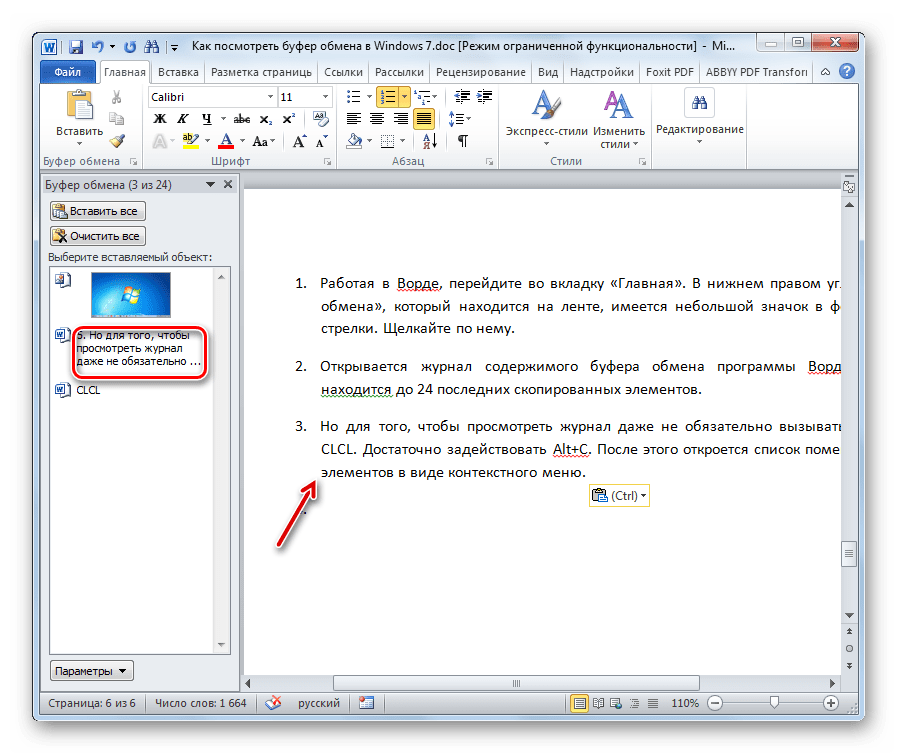Viewport: 898px width, 754px height.
Task: Click the multilevel list icon
Action: point(423,97)
